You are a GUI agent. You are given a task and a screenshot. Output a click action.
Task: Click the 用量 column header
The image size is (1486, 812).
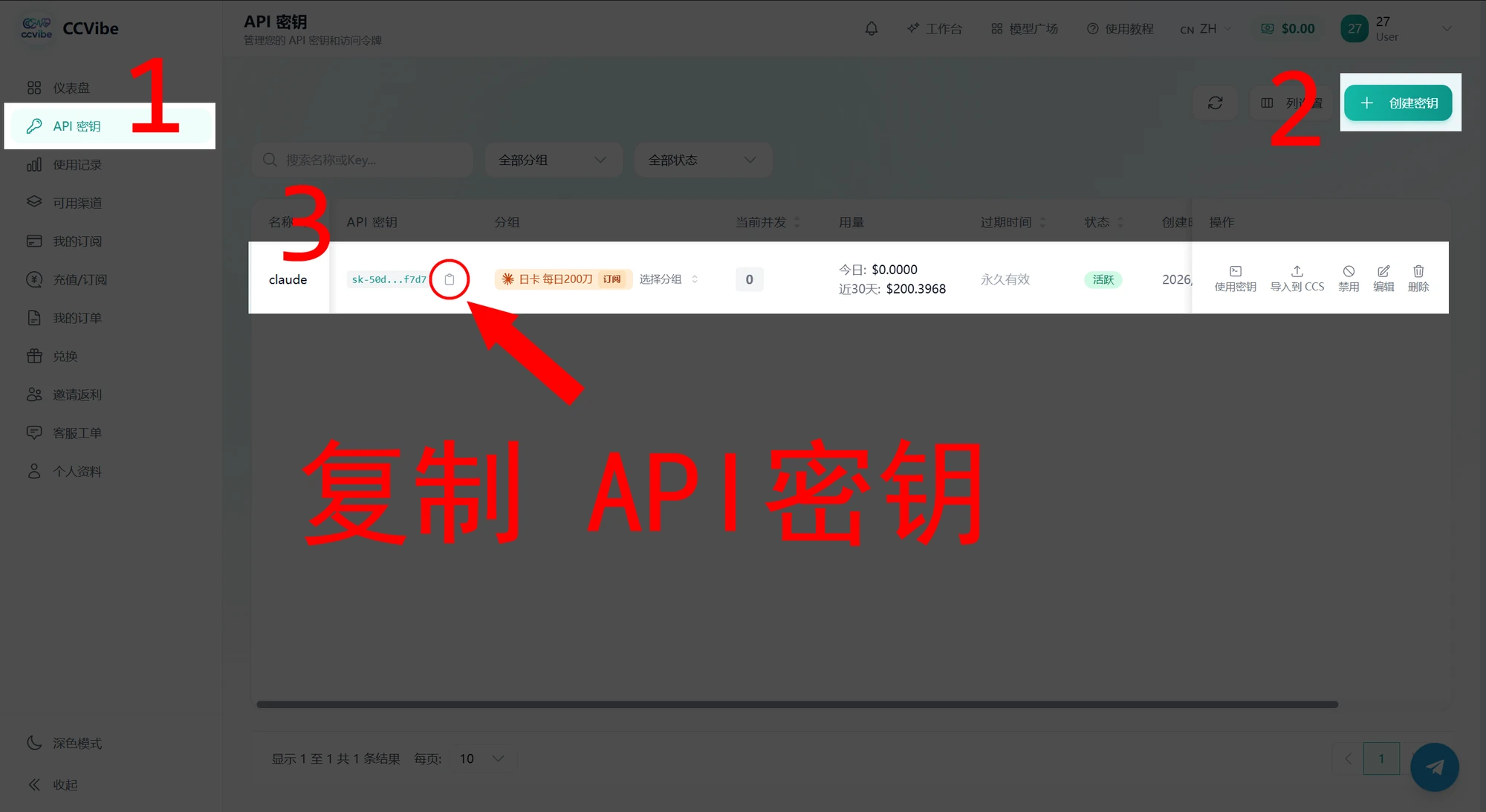851,222
